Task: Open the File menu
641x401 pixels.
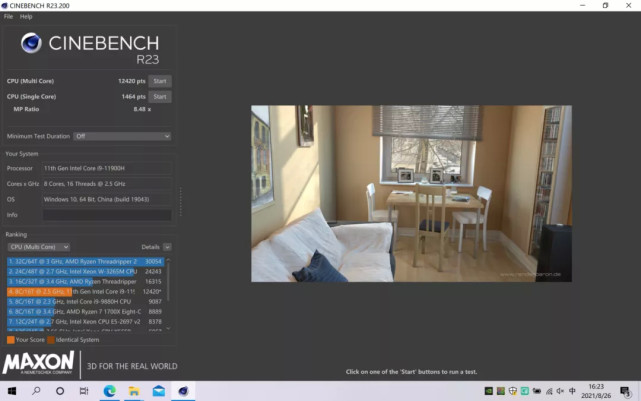Action: pos(8,16)
